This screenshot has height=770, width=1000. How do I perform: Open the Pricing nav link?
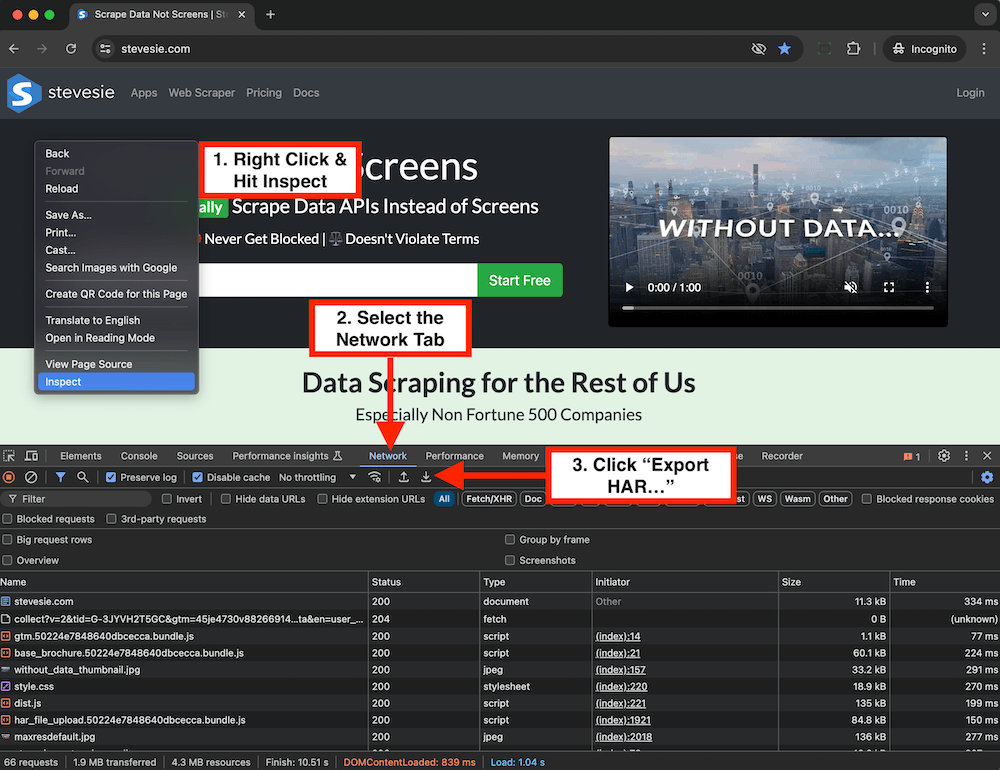pos(264,93)
